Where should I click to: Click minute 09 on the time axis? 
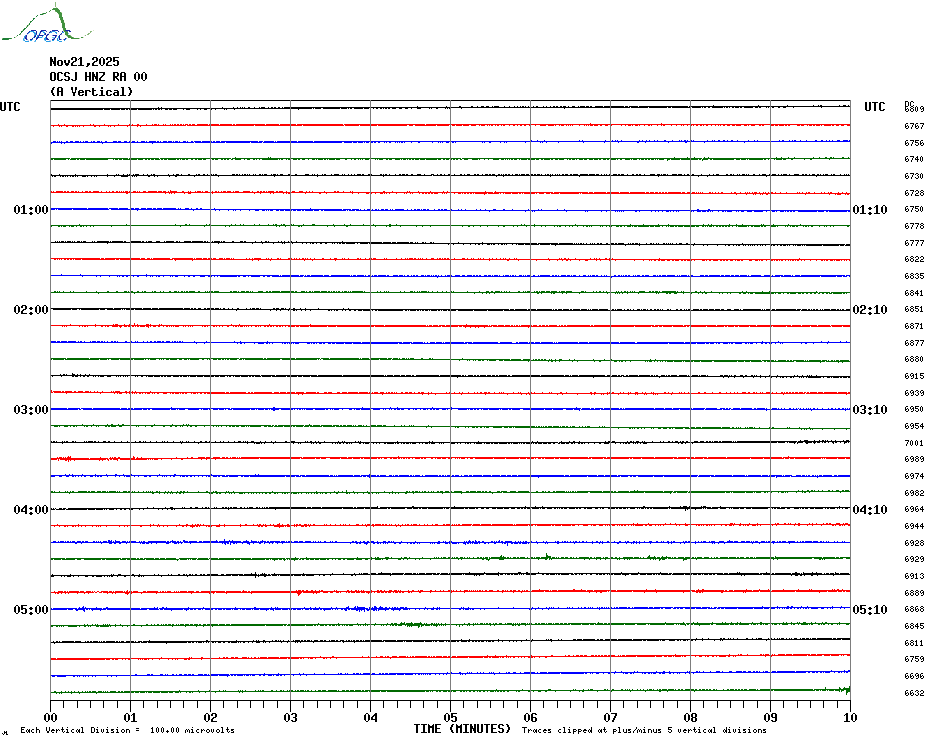coord(770,717)
